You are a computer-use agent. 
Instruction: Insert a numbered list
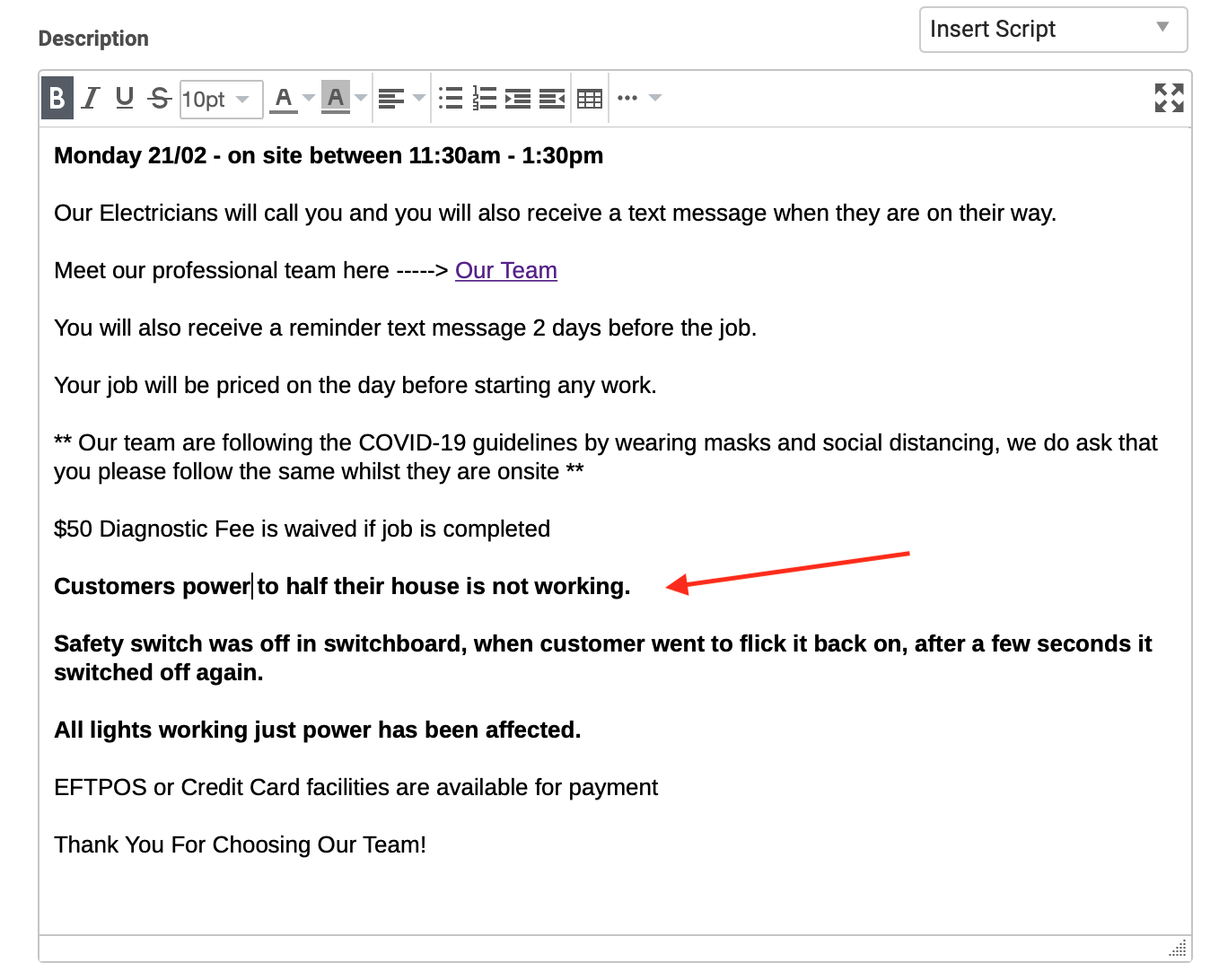point(484,98)
